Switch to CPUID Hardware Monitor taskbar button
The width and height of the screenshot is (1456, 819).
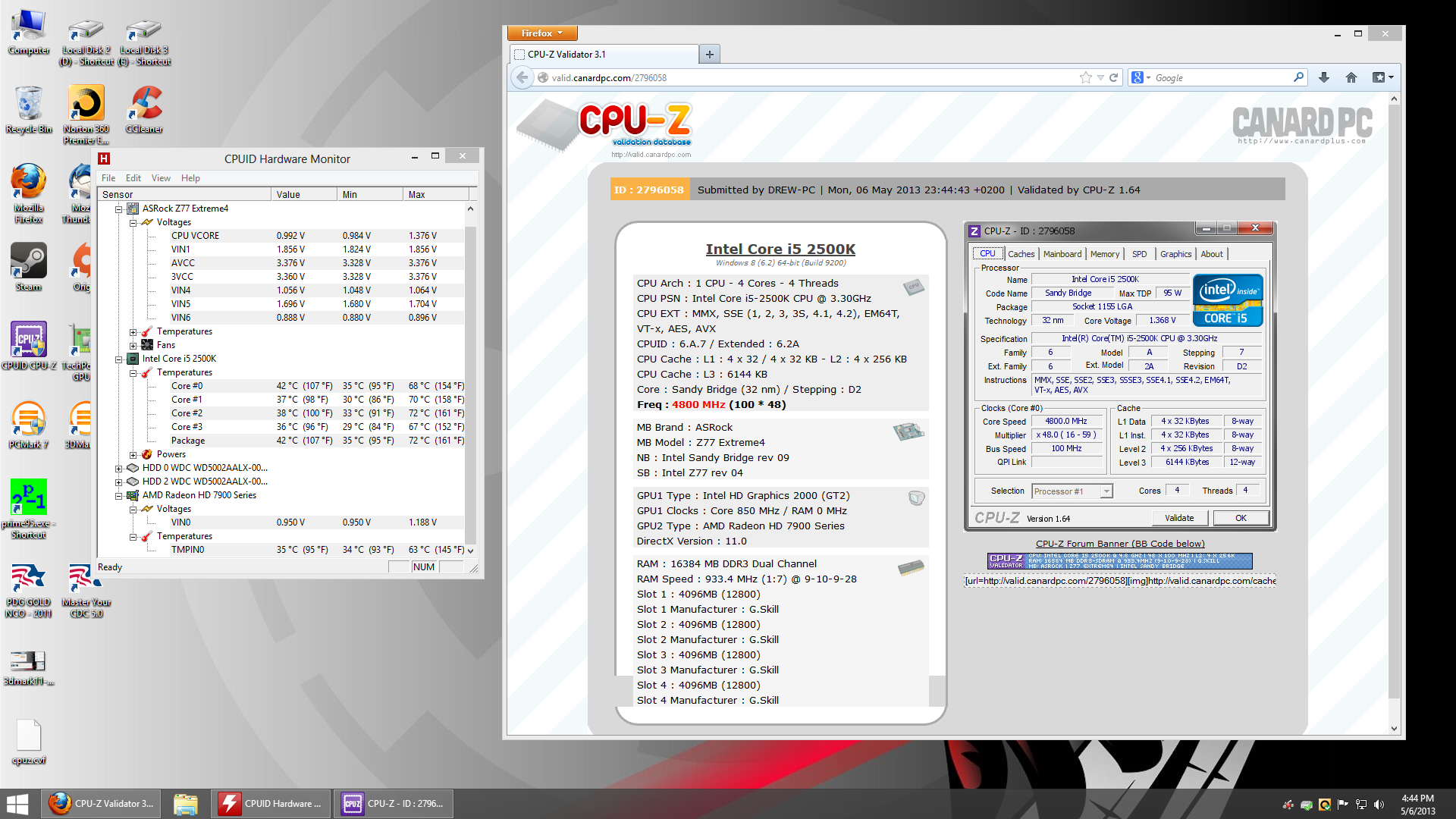[x=271, y=804]
